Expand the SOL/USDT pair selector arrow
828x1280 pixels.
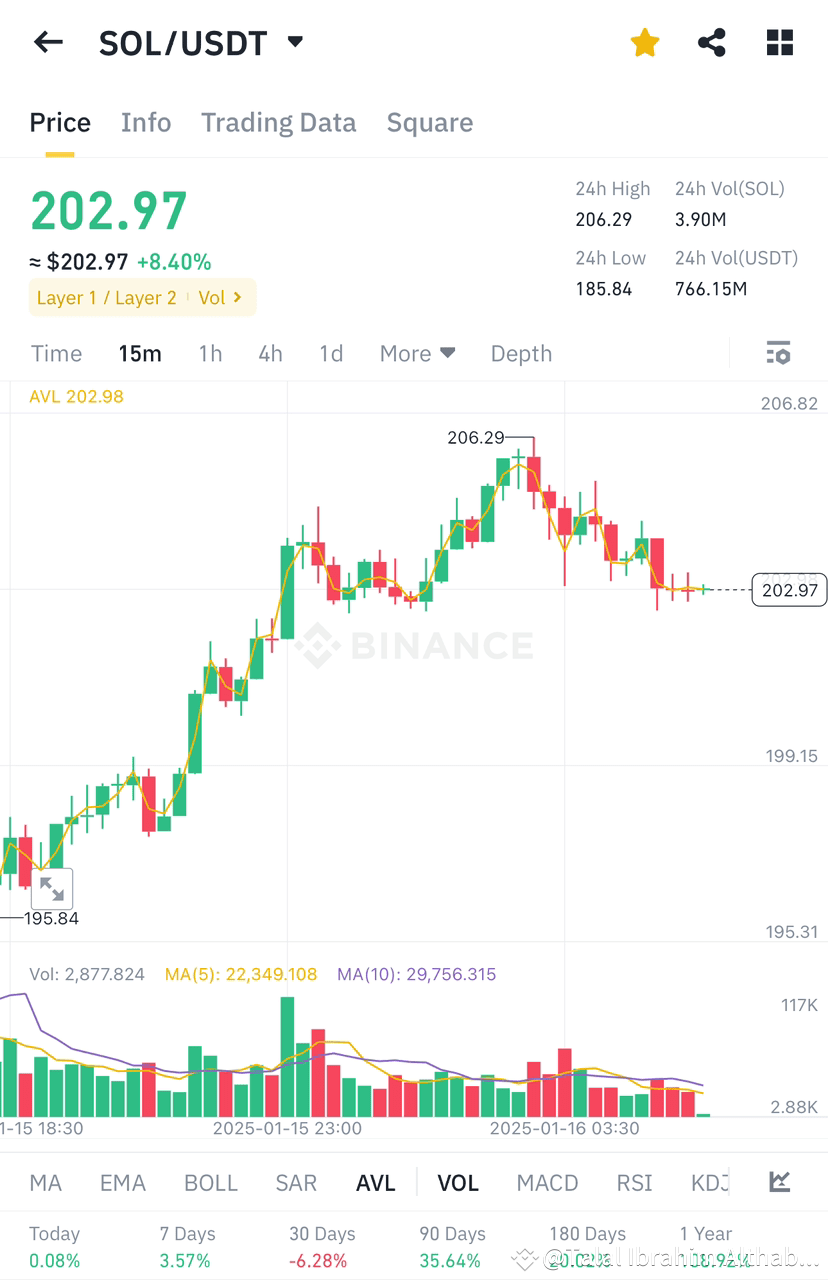295,42
